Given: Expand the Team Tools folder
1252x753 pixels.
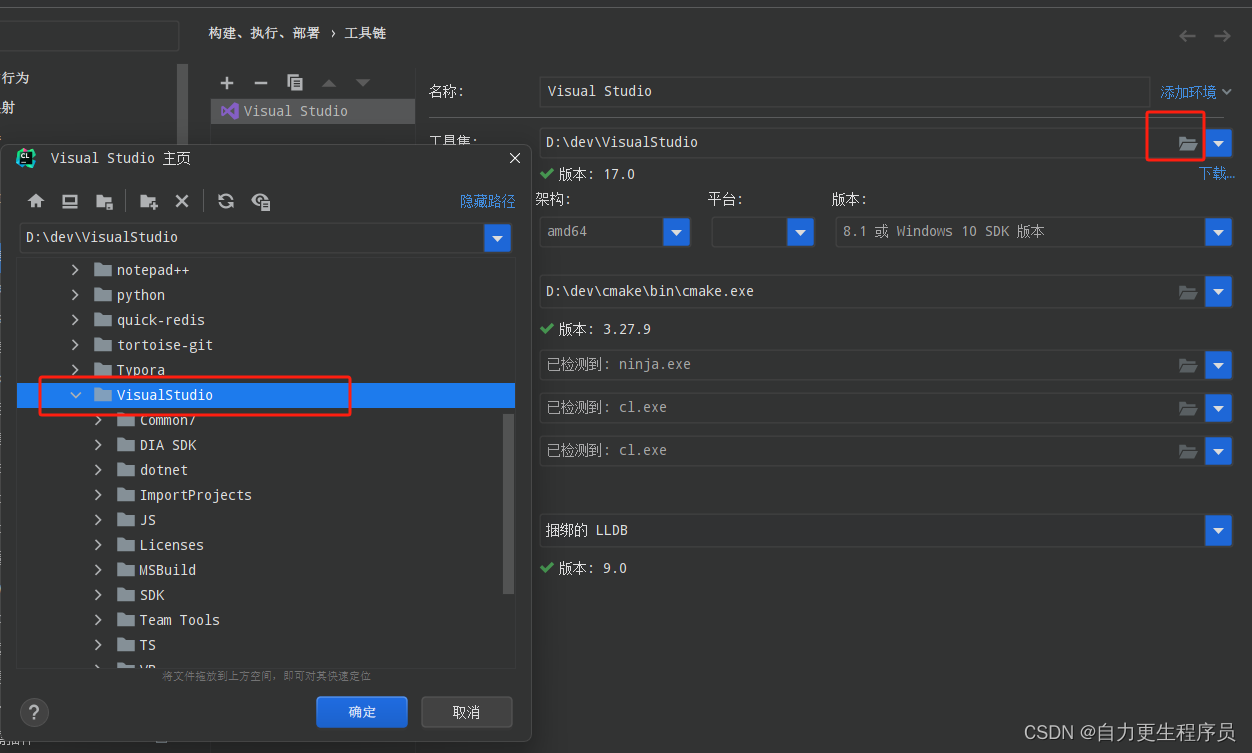Looking at the screenshot, I should click(x=98, y=620).
